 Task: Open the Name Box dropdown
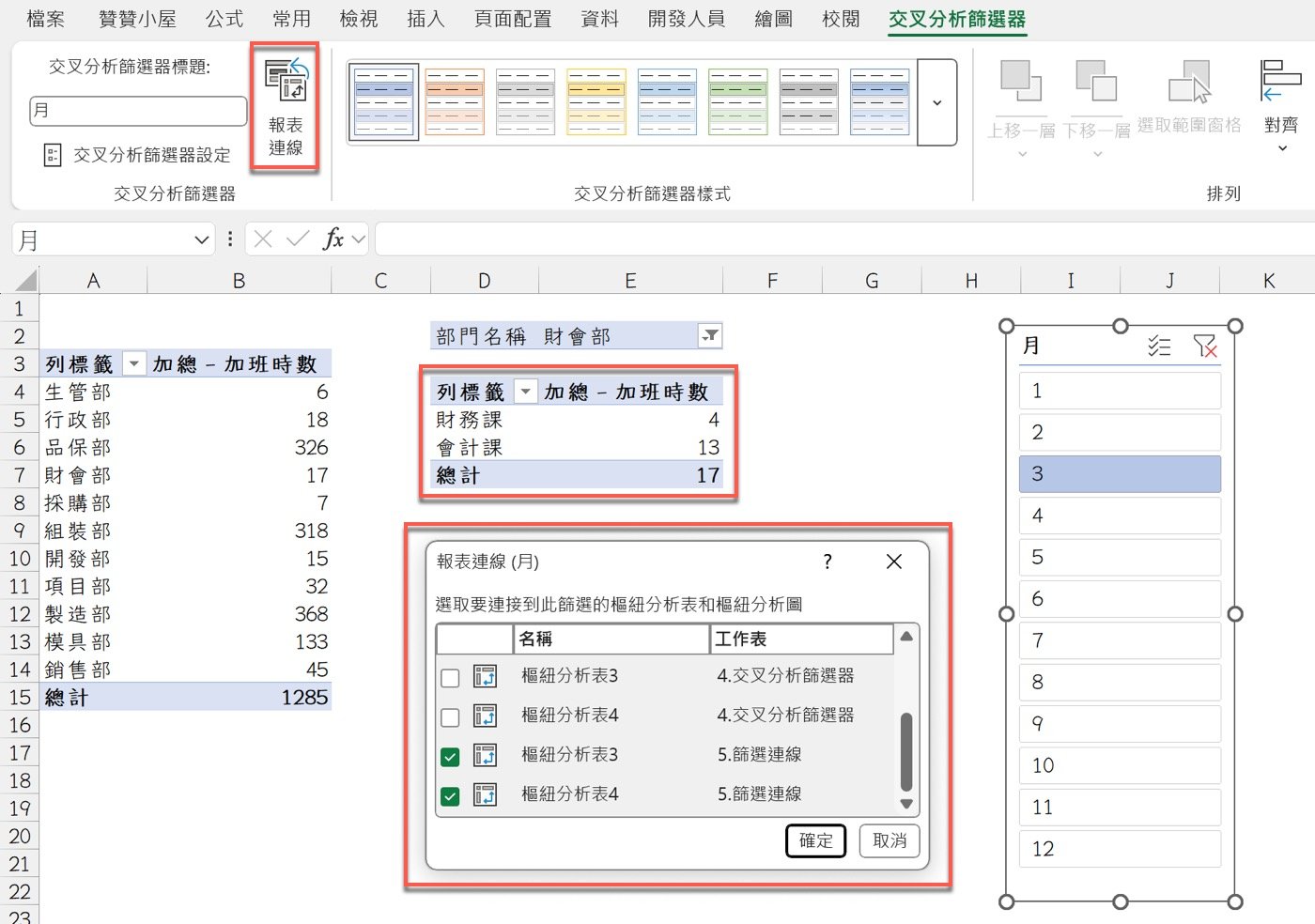coord(201,240)
